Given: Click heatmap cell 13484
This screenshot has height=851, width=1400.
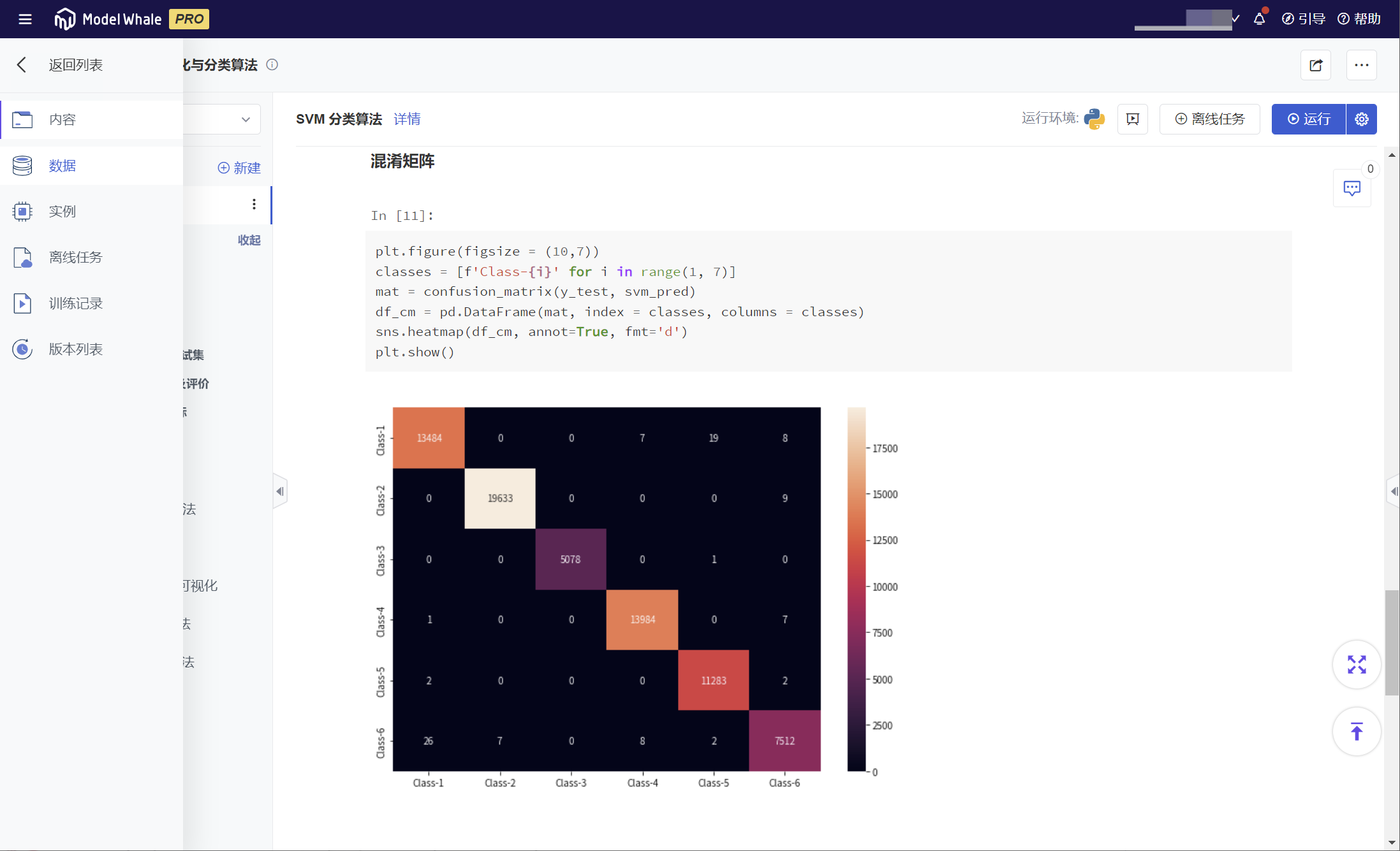Looking at the screenshot, I should pos(429,438).
